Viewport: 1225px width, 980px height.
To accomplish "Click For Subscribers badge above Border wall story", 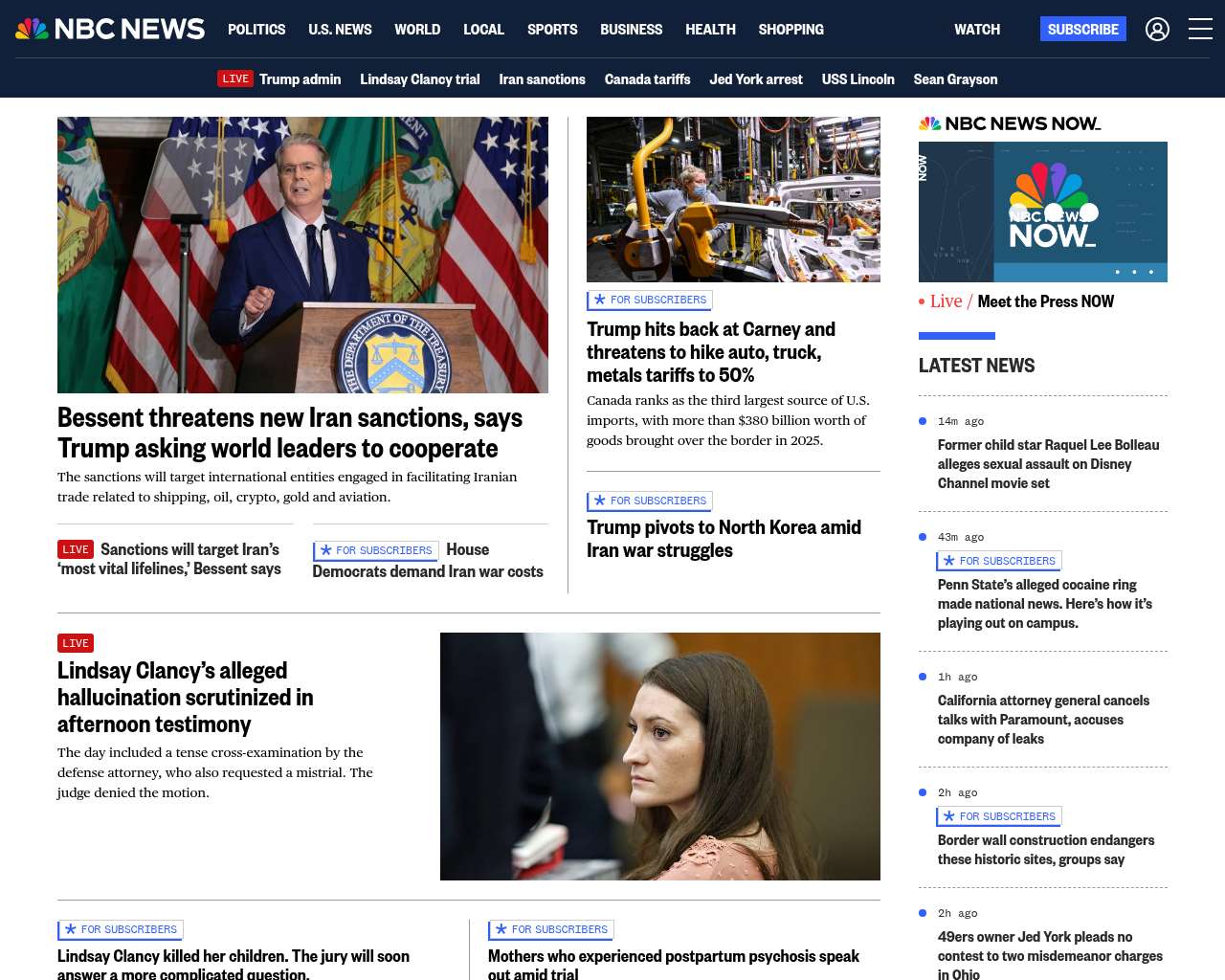I will click(999, 817).
